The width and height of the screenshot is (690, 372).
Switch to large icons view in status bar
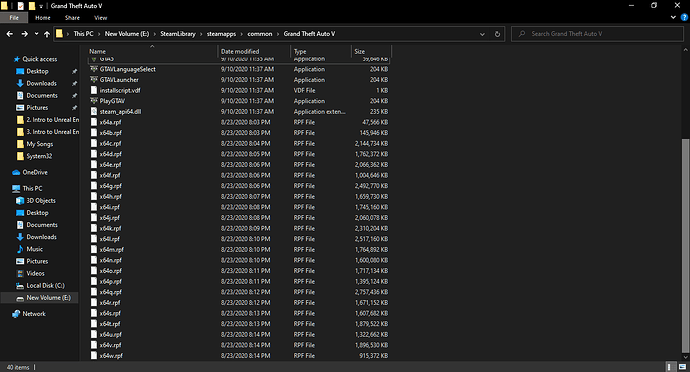click(683, 367)
